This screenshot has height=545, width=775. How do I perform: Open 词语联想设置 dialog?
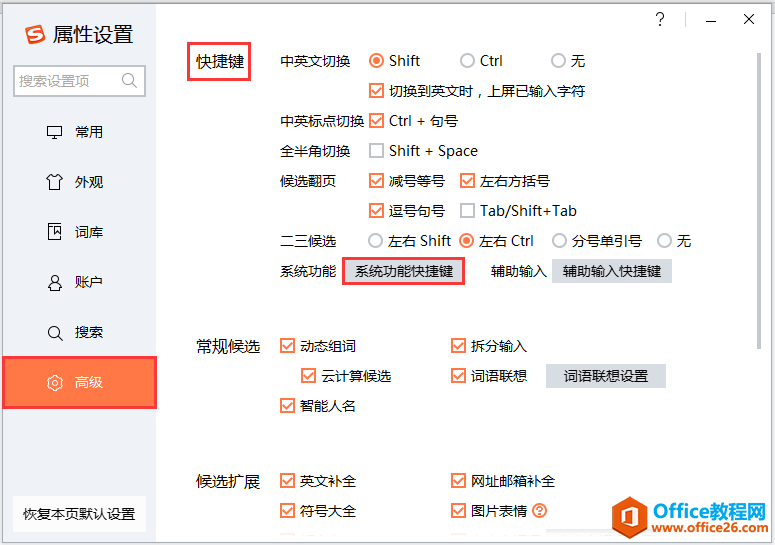click(606, 376)
